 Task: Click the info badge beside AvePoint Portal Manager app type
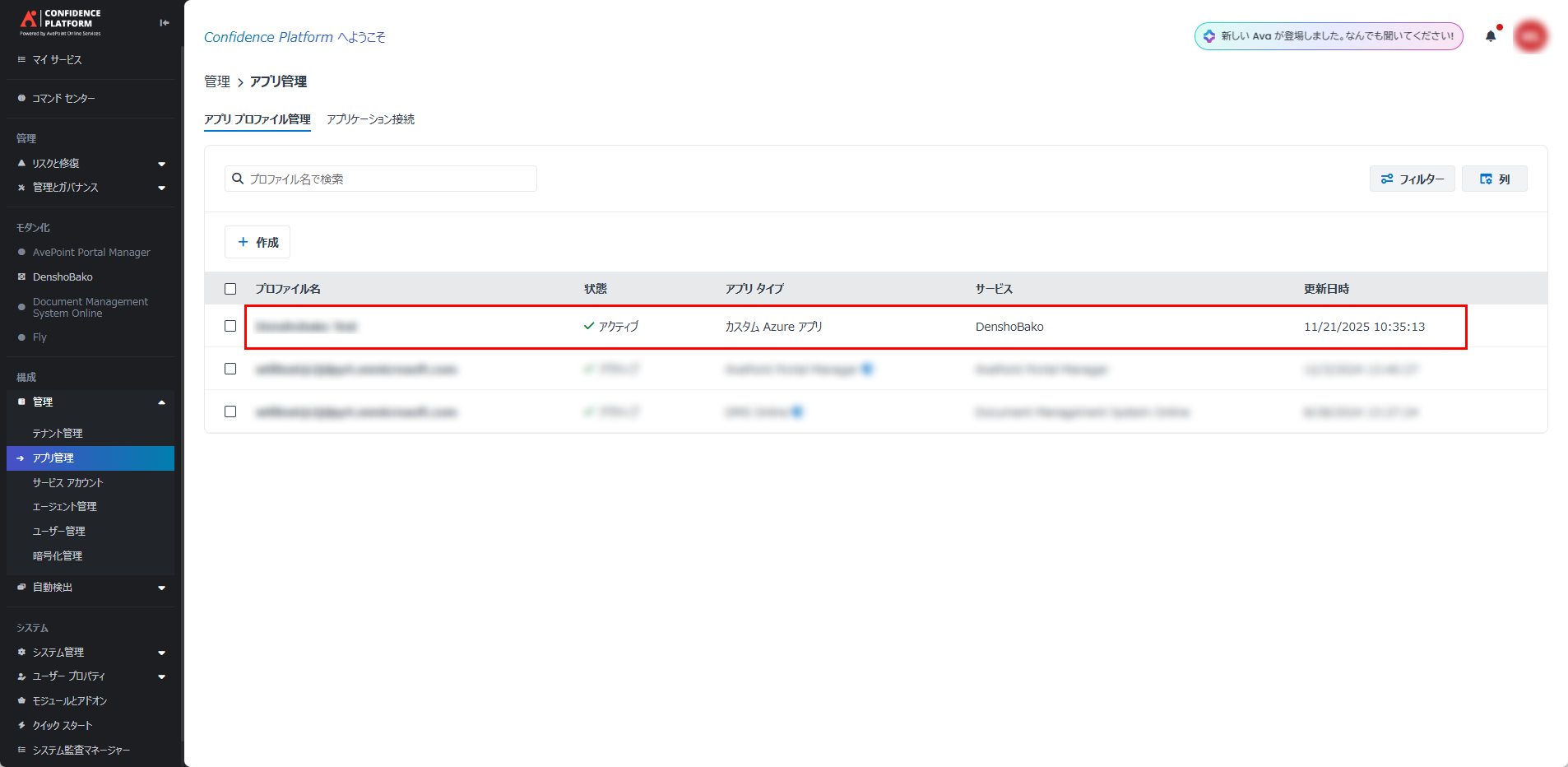tap(866, 369)
